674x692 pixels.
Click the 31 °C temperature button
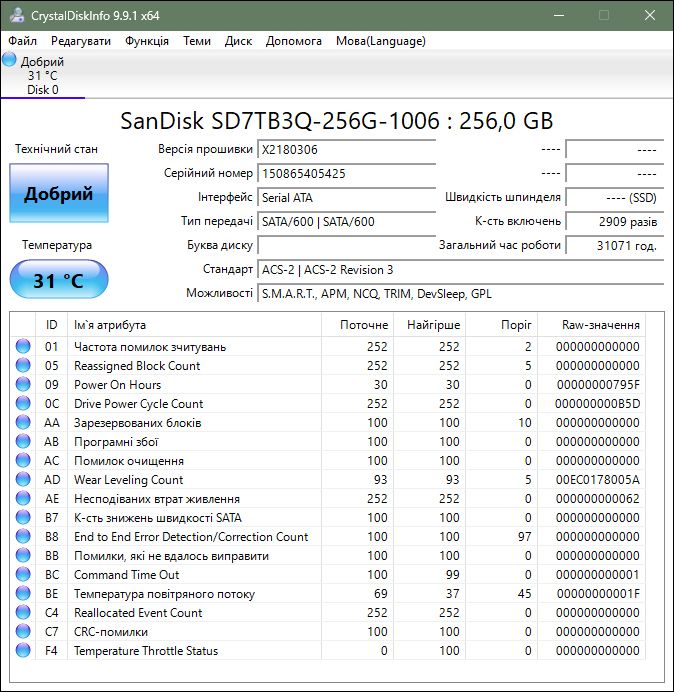pyautogui.click(x=59, y=279)
